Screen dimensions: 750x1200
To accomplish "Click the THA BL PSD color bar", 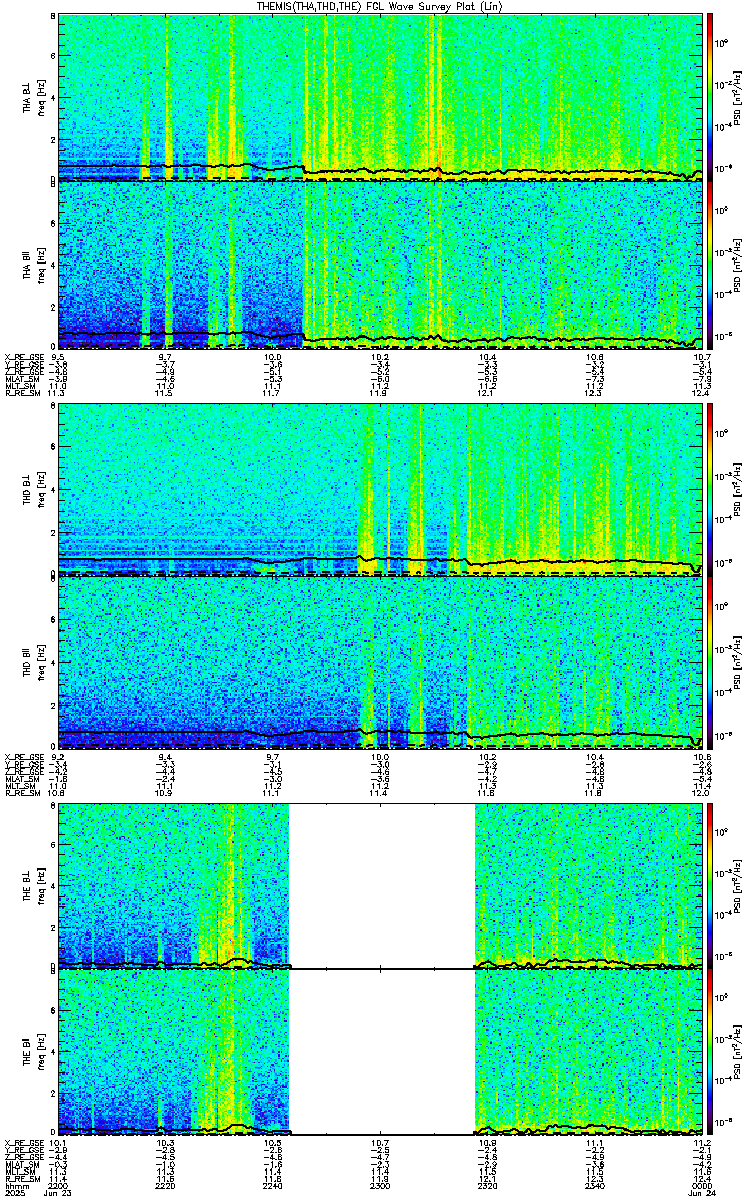I will 711,97.
